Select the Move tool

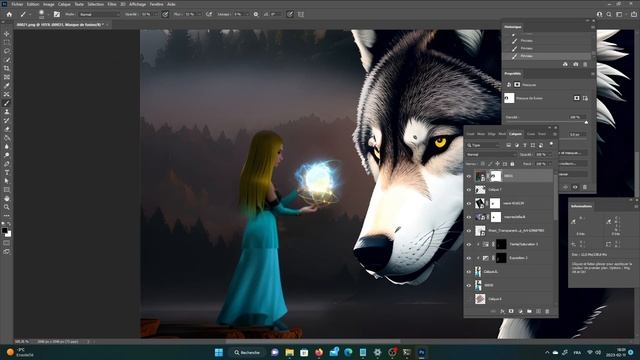(x=7, y=34)
